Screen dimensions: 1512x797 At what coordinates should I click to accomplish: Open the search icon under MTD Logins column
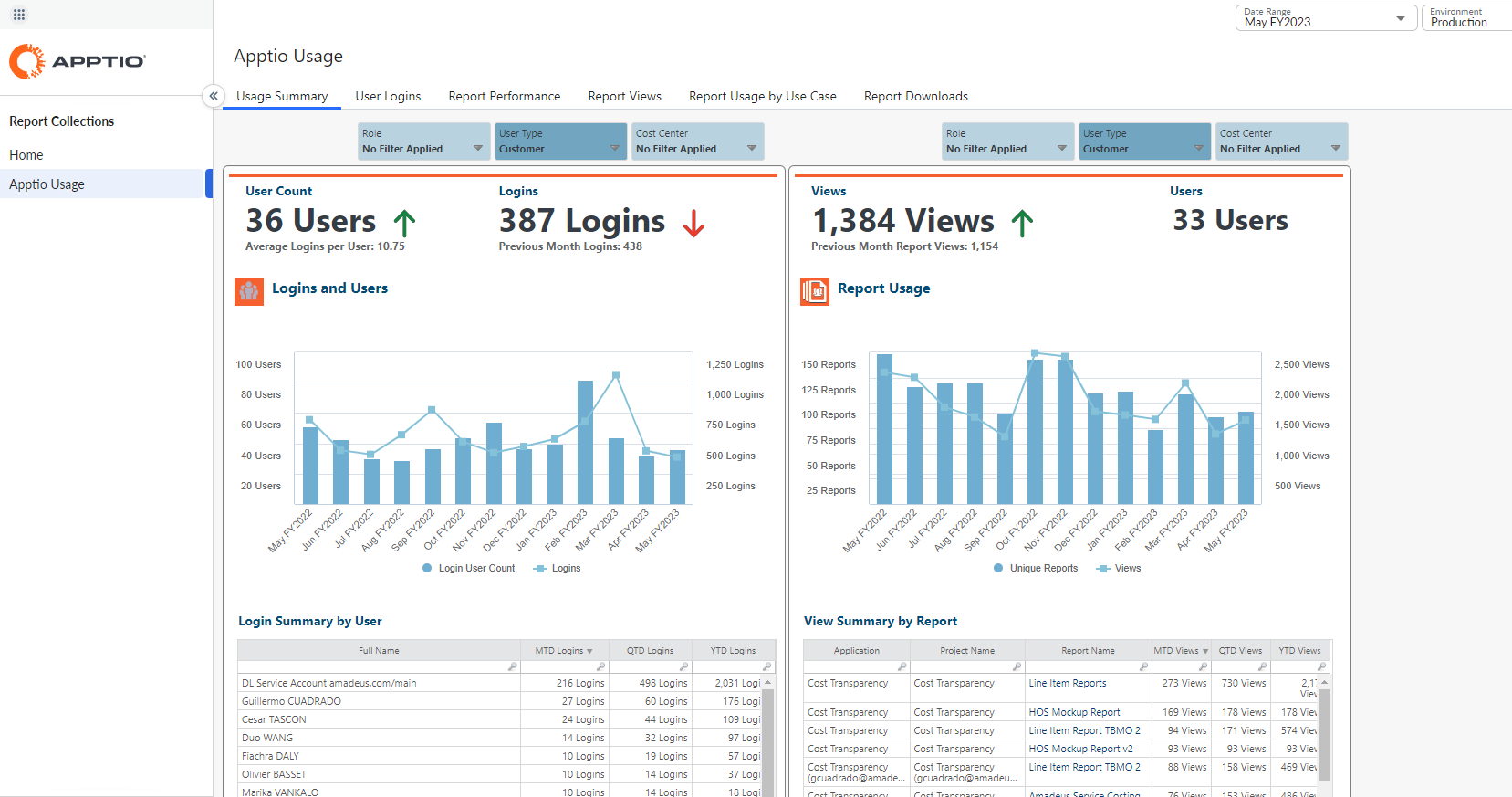pyautogui.click(x=600, y=667)
